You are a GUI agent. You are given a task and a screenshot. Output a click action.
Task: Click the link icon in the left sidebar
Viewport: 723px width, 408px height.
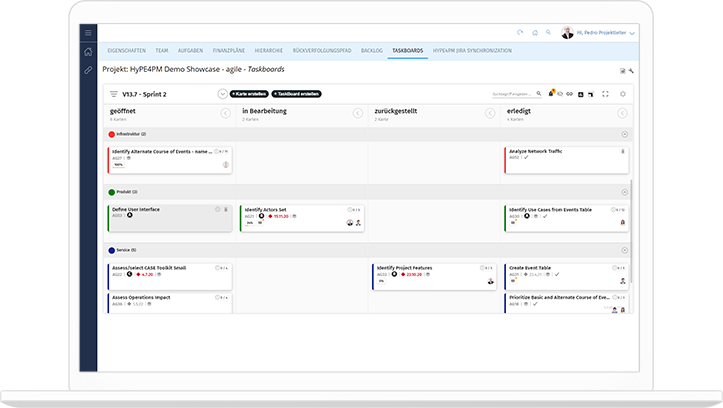point(88,70)
